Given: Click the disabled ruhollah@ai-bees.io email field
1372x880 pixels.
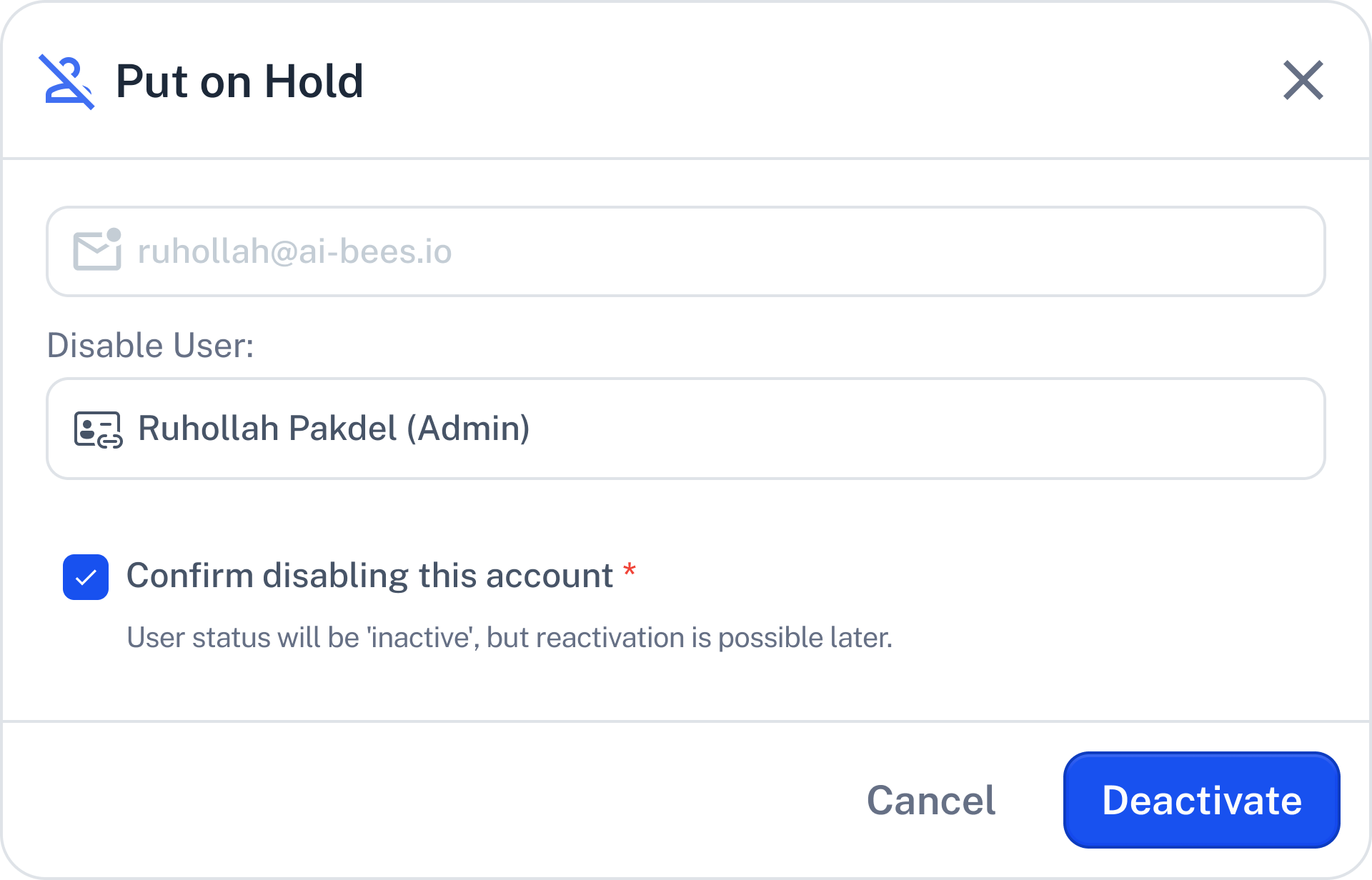Looking at the screenshot, I should [x=686, y=251].
